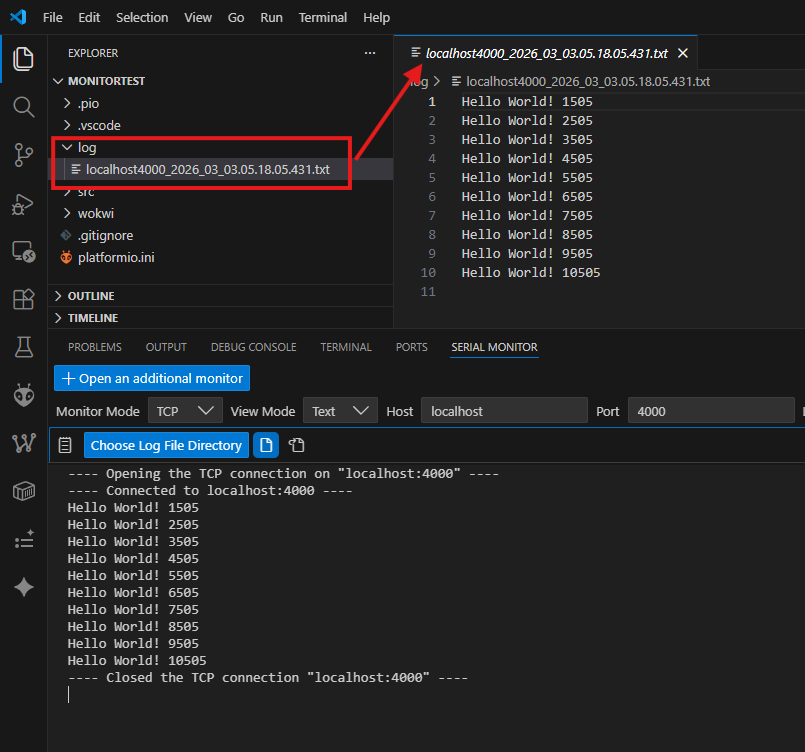805x752 pixels.
Task: Click the Wokwi icon in activity bar
Action: point(23,443)
